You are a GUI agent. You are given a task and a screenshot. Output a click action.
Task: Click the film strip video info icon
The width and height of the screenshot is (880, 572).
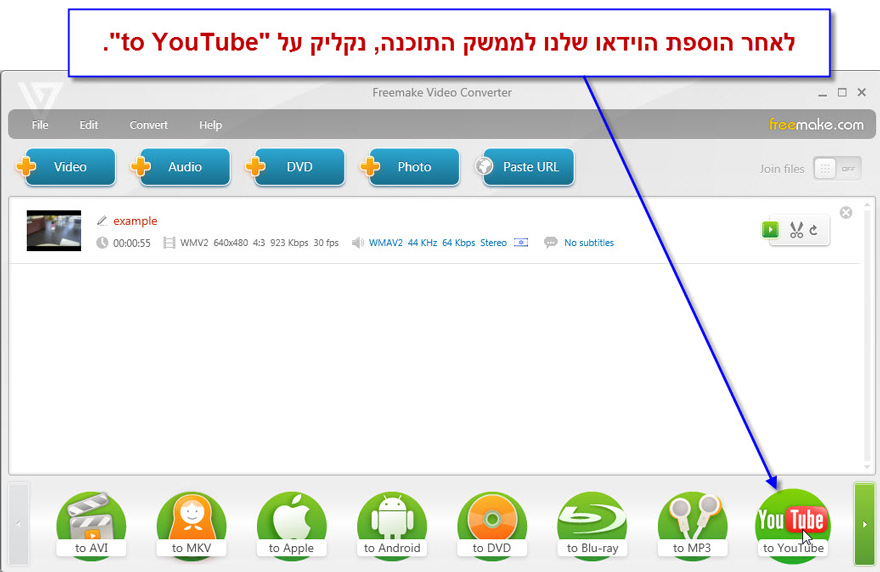(169, 242)
